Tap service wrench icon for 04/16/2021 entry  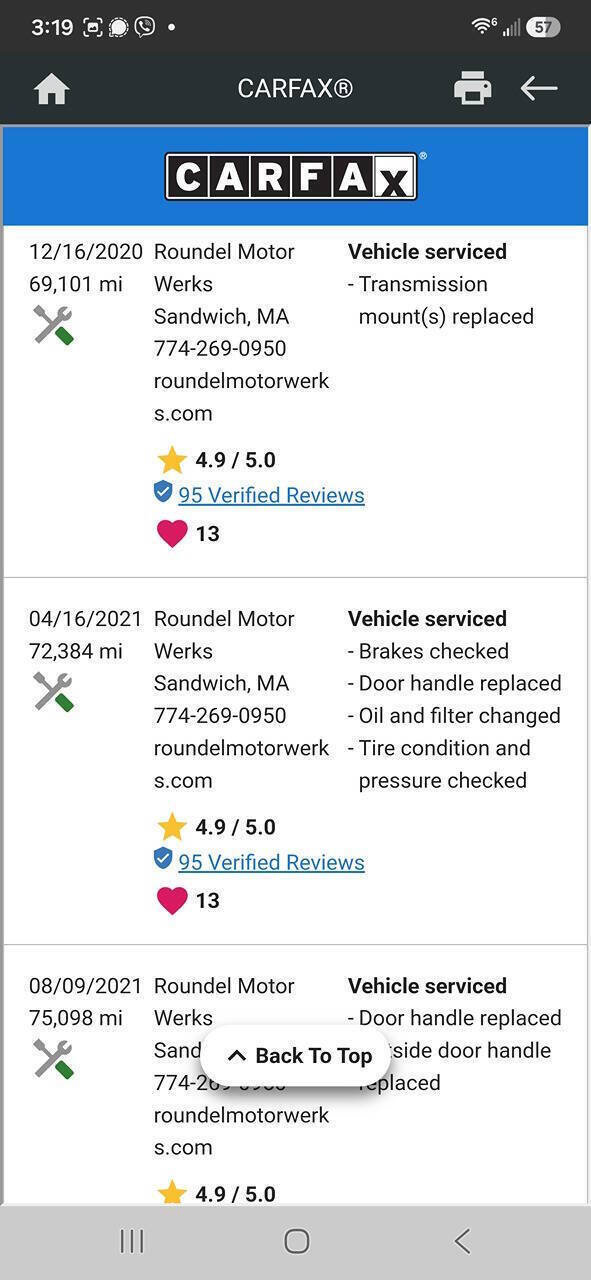[x=54, y=692]
